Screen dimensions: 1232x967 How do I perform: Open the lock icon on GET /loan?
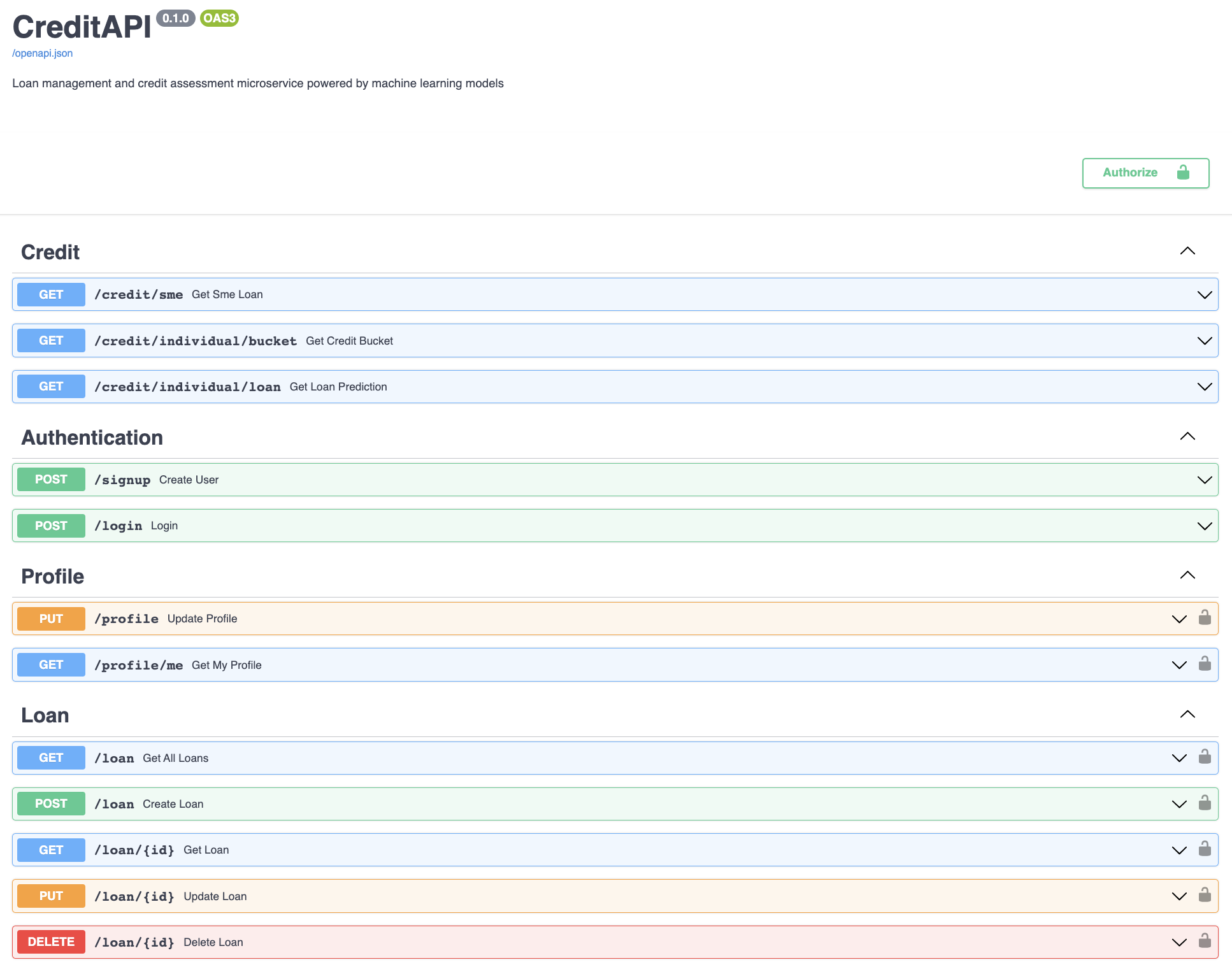[x=1204, y=757]
